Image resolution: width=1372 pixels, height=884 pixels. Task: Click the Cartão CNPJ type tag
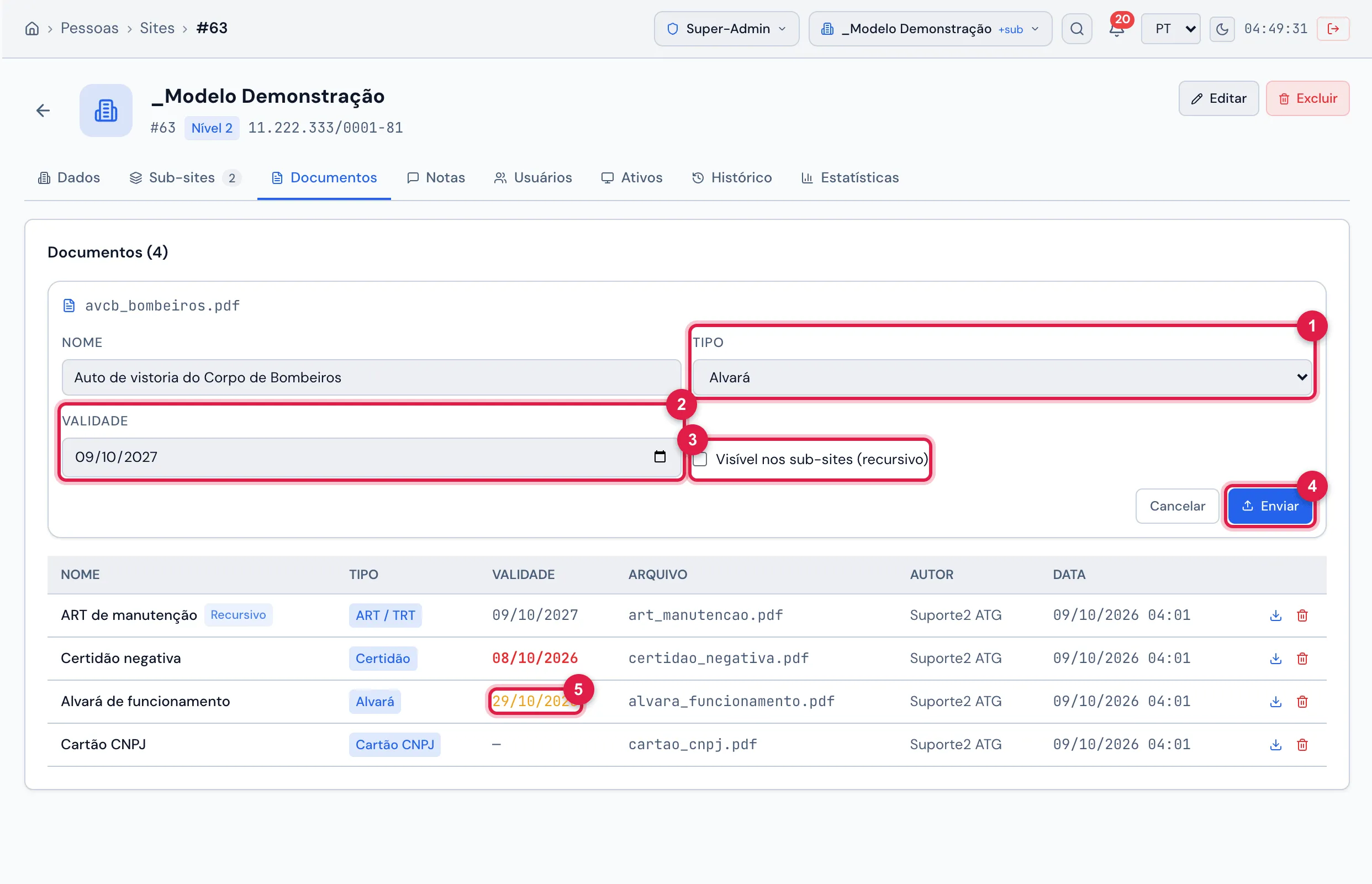[x=395, y=745]
